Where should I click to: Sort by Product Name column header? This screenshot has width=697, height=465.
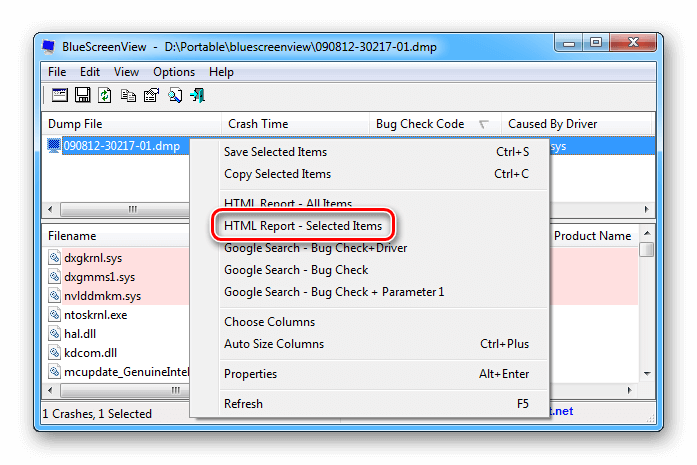click(x=593, y=236)
